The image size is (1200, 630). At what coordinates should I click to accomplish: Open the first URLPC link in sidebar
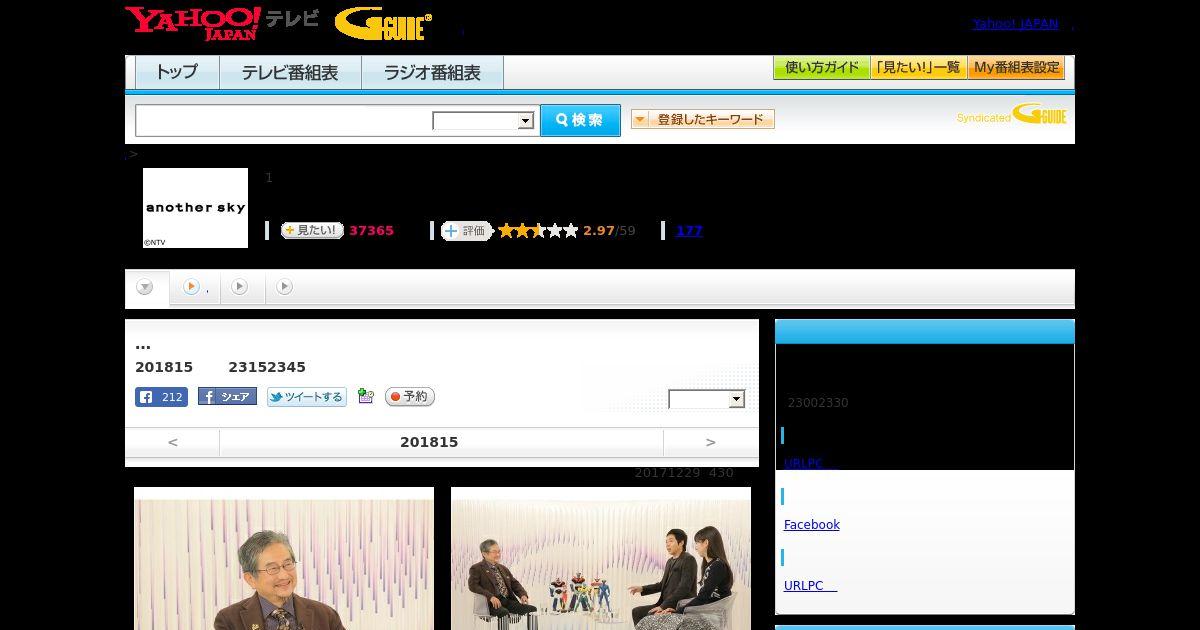point(810,463)
